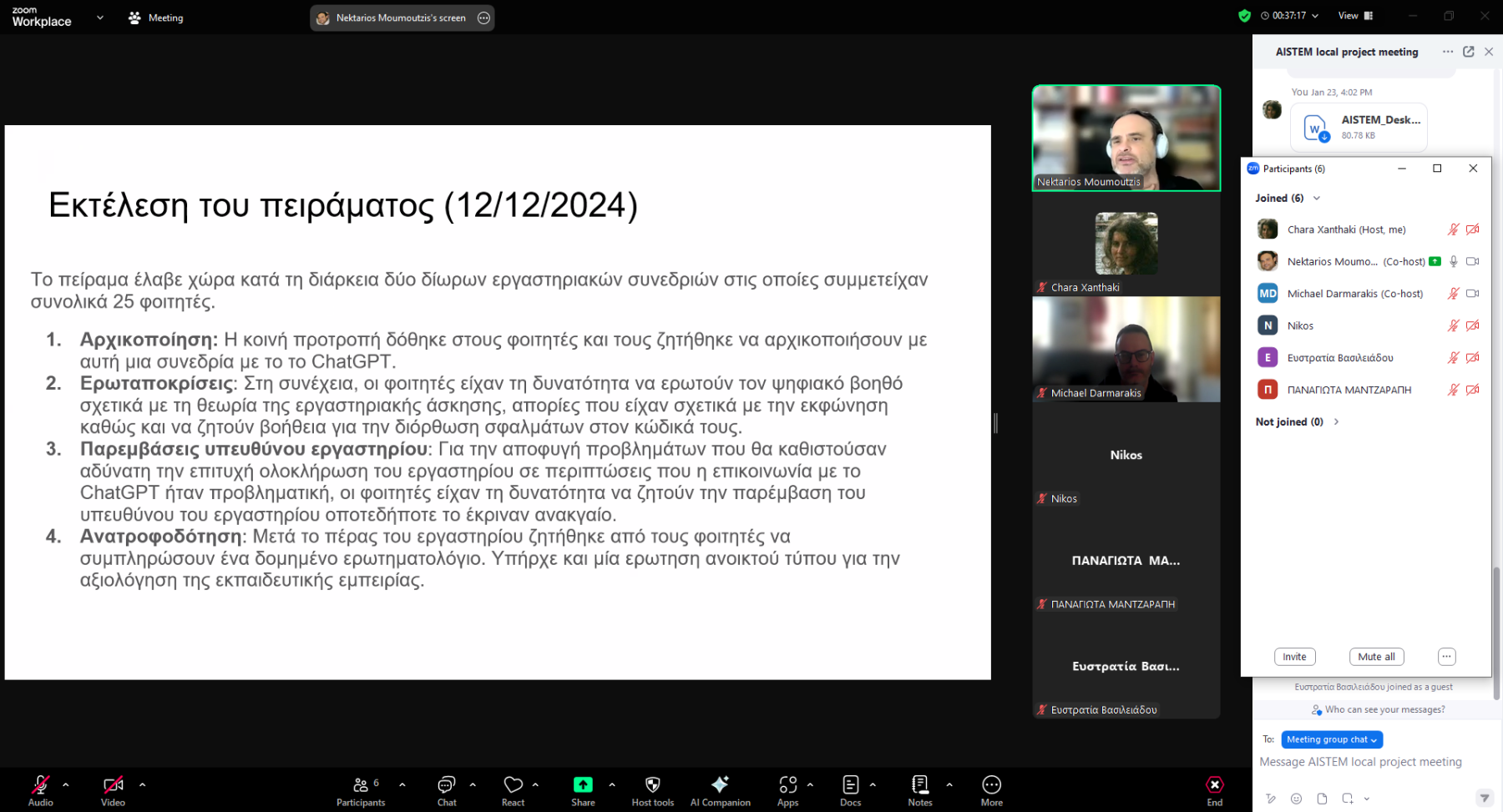Click the Host tools shield icon
The width and height of the screenshot is (1503, 812).
(652, 789)
